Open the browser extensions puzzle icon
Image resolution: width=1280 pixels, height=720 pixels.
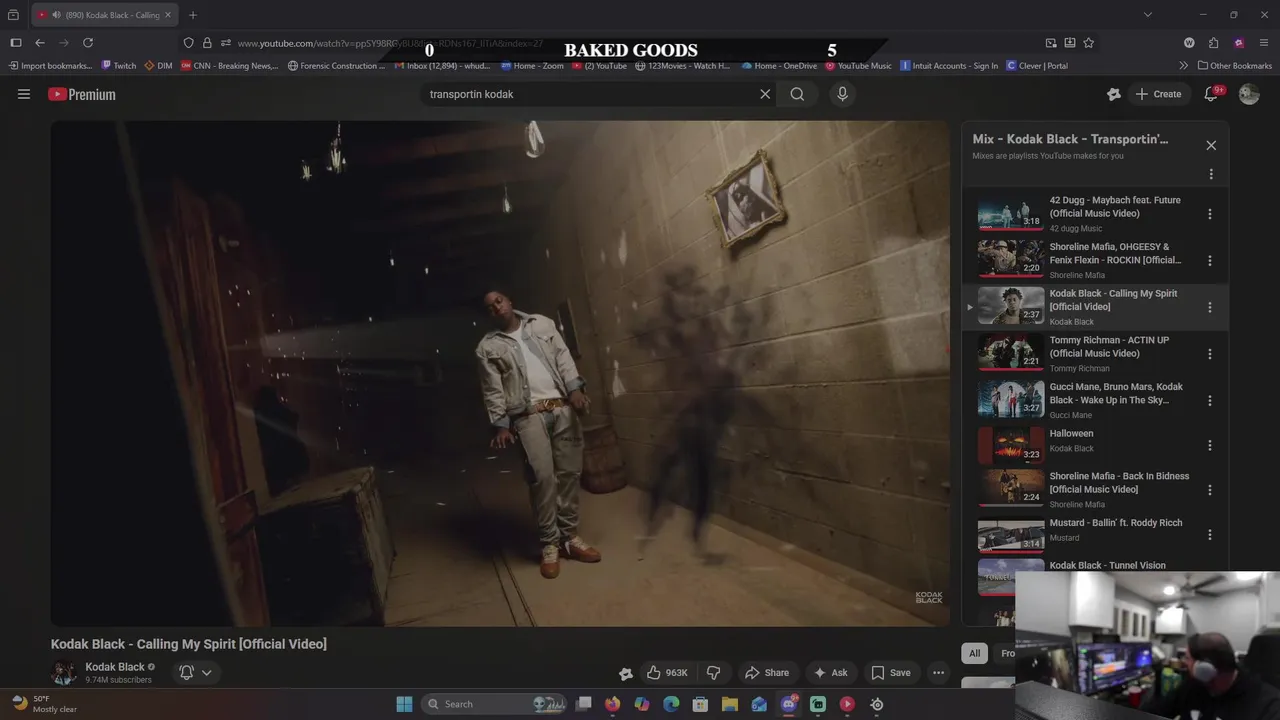coord(1214,43)
